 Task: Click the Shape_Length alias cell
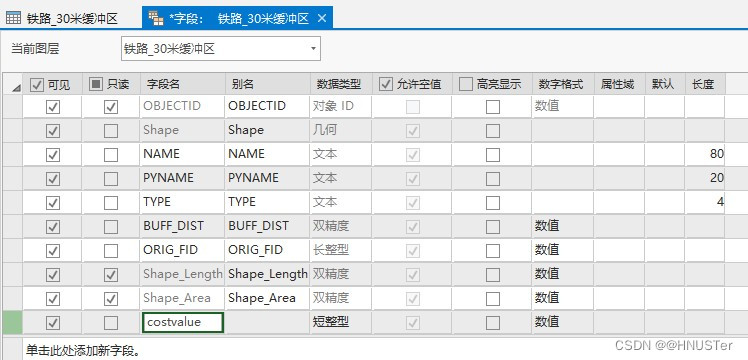tap(267, 274)
